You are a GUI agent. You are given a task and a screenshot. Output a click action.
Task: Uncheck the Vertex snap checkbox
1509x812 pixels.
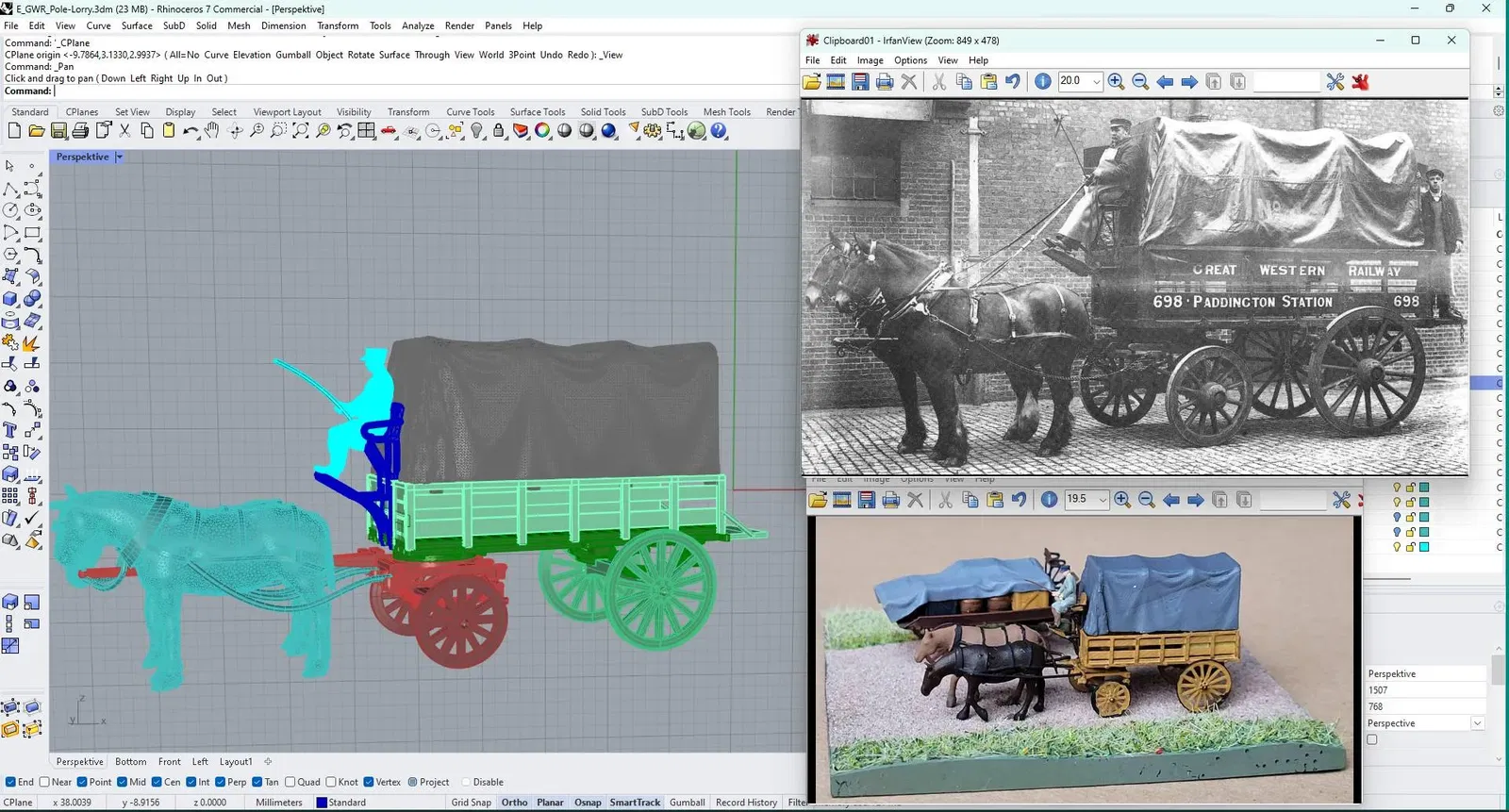369,782
